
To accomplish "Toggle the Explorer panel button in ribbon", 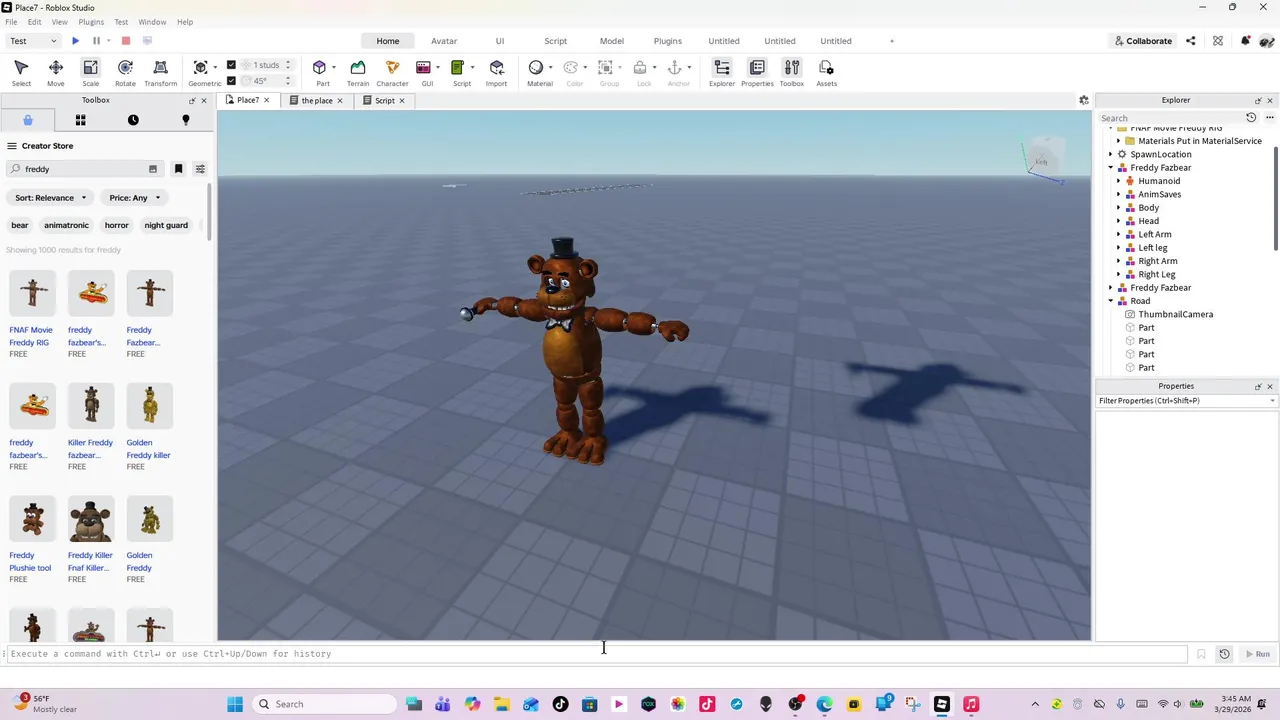I will tap(722, 72).
